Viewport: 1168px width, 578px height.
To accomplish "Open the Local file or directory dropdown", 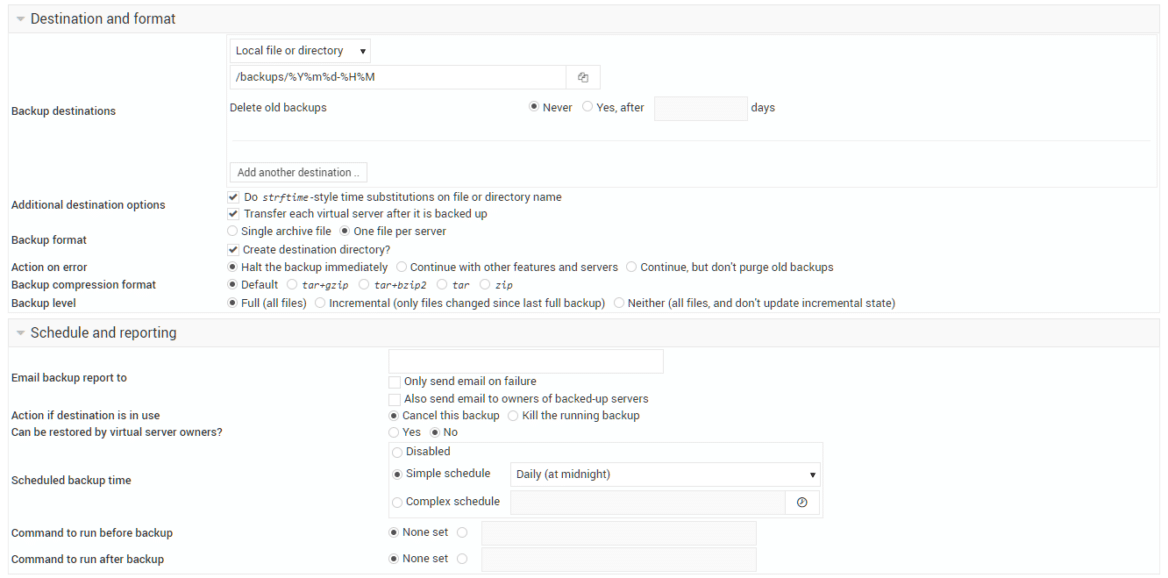I will (299, 50).
